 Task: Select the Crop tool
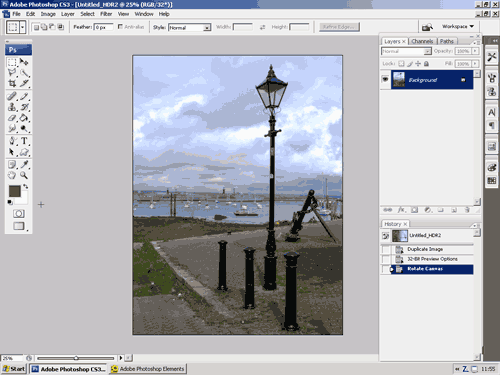(x=12, y=83)
